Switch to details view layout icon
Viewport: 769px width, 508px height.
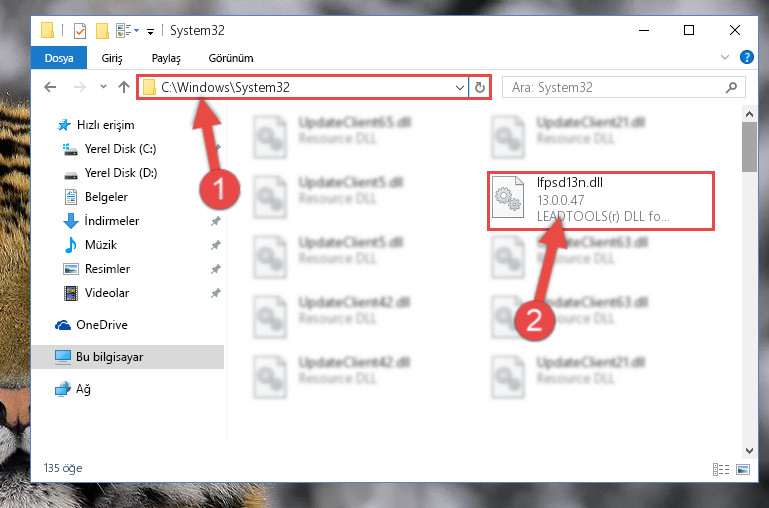(720, 469)
